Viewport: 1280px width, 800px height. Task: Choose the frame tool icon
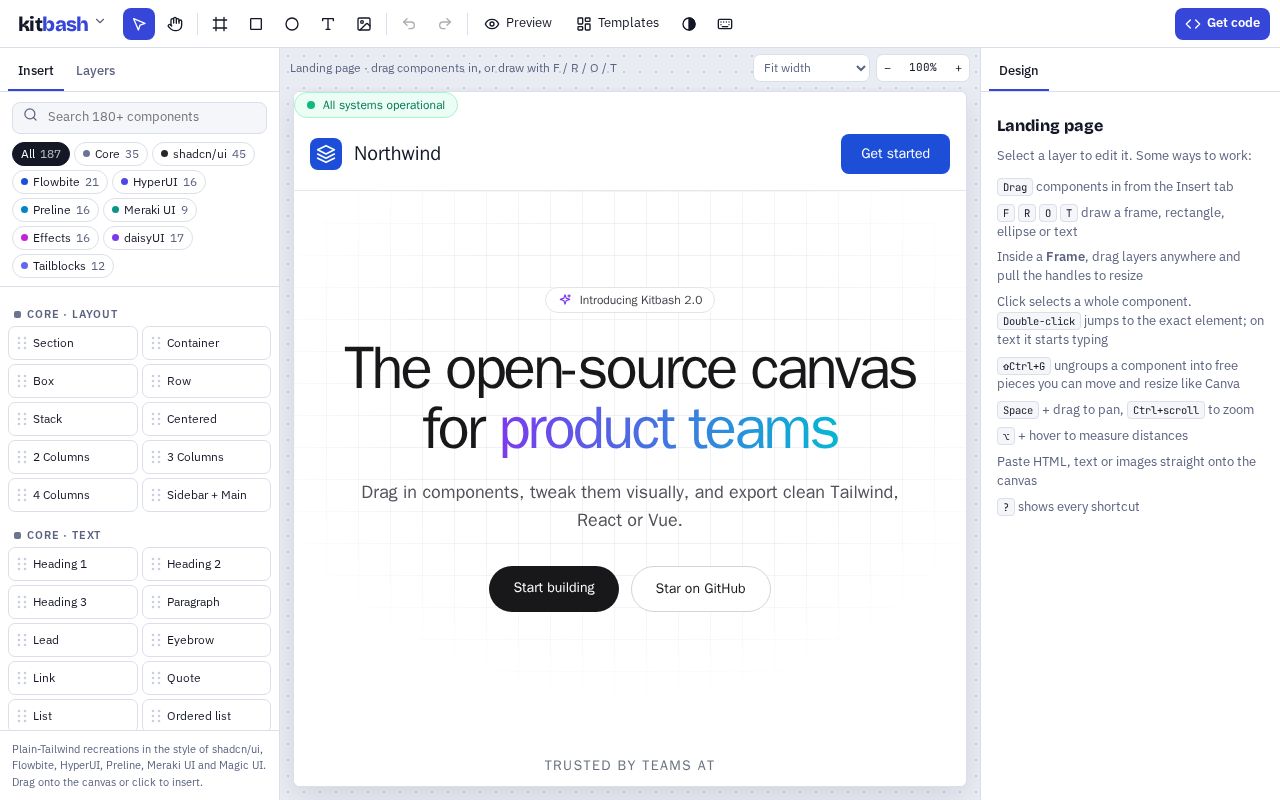(x=220, y=24)
